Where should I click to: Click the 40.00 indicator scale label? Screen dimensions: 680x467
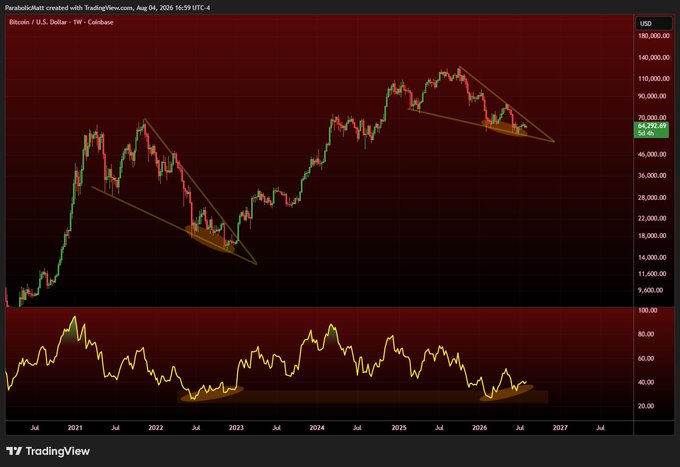click(x=646, y=382)
